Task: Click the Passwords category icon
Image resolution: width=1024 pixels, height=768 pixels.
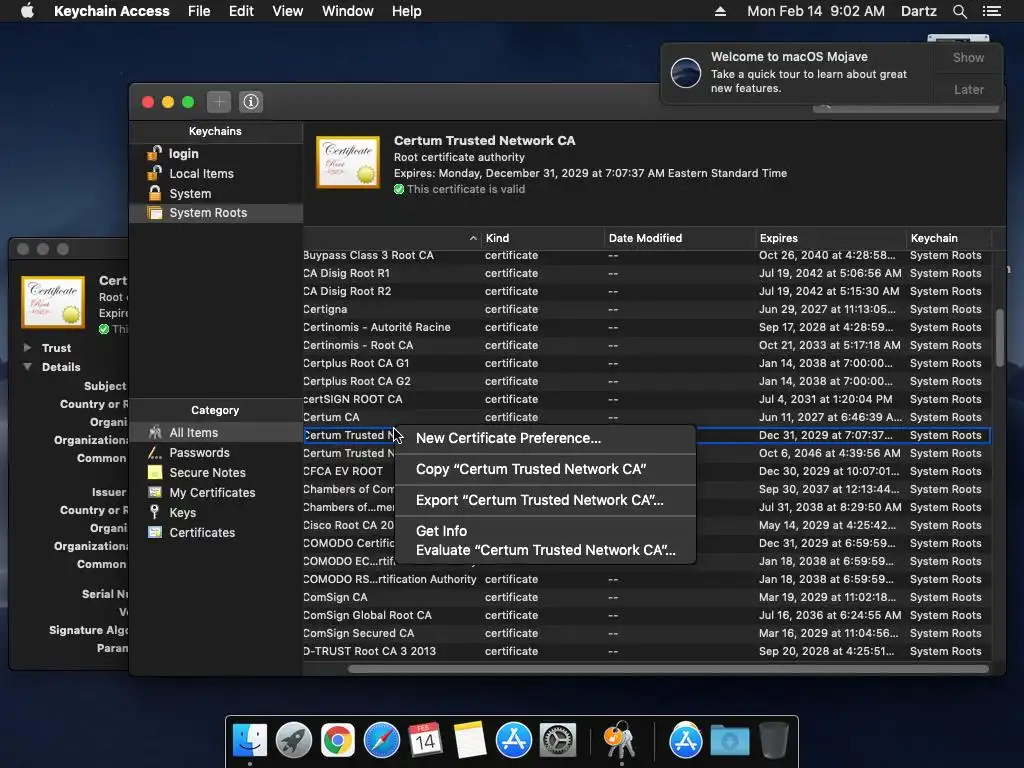Action: click(155, 453)
